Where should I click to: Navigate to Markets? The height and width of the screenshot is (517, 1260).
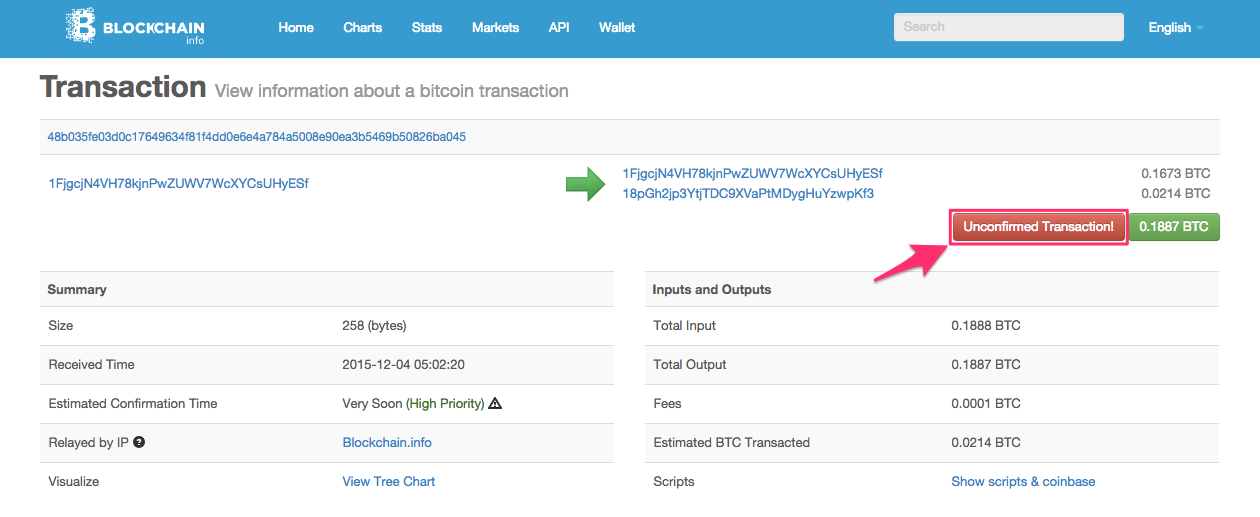coord(495,28)
